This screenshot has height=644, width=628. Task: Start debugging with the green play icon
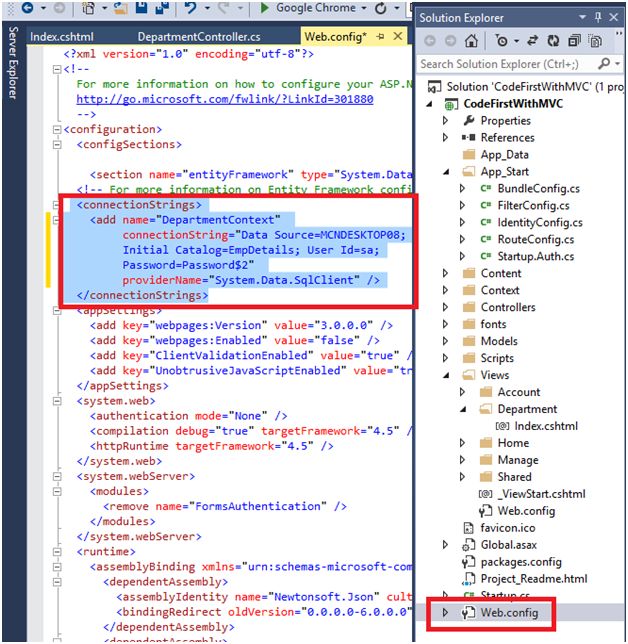coord(265,7)
